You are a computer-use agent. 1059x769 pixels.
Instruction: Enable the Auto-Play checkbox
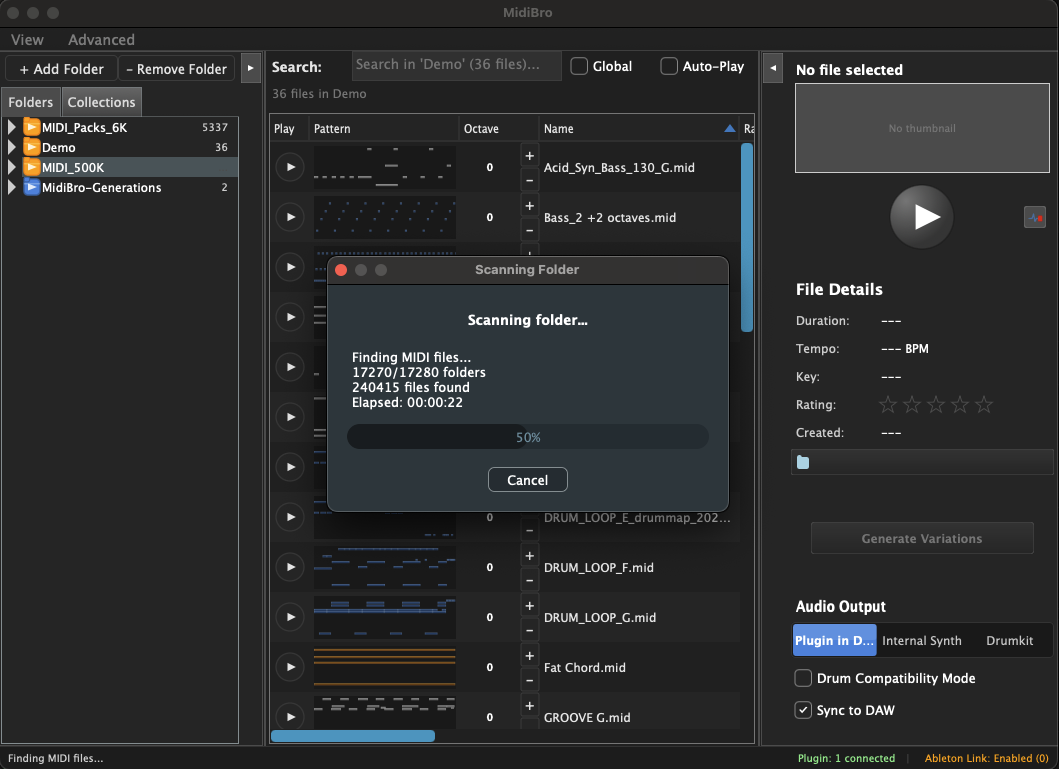[x=669, y=66]
